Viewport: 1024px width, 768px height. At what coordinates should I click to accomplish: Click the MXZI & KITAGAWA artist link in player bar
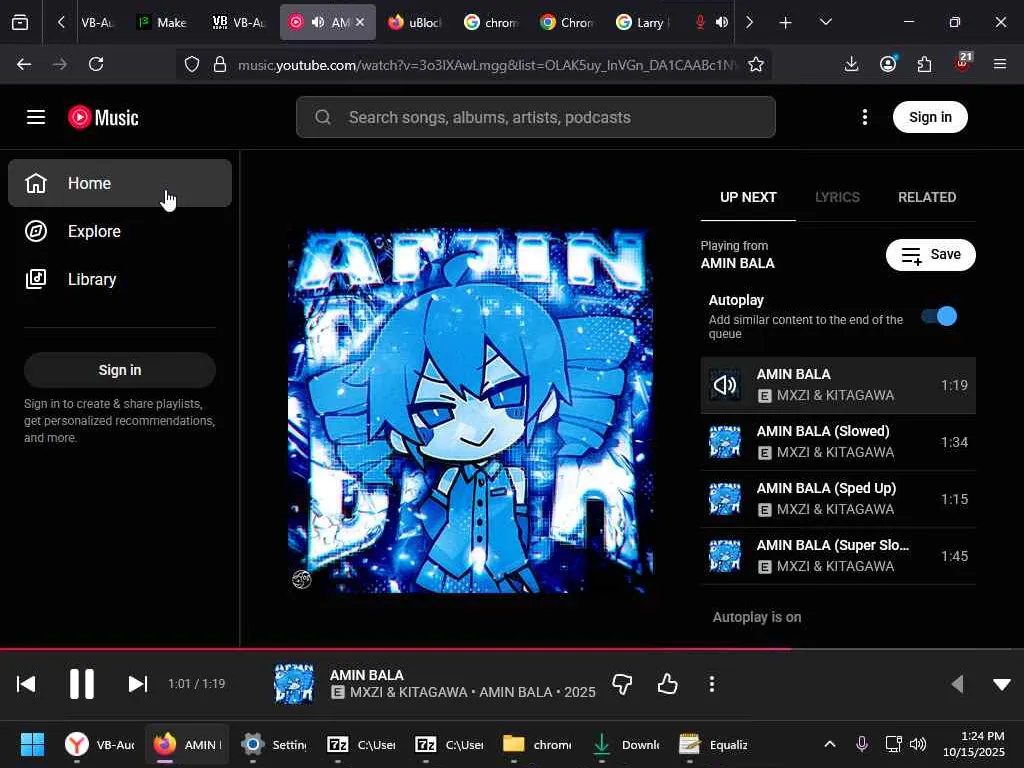point(409,692)
